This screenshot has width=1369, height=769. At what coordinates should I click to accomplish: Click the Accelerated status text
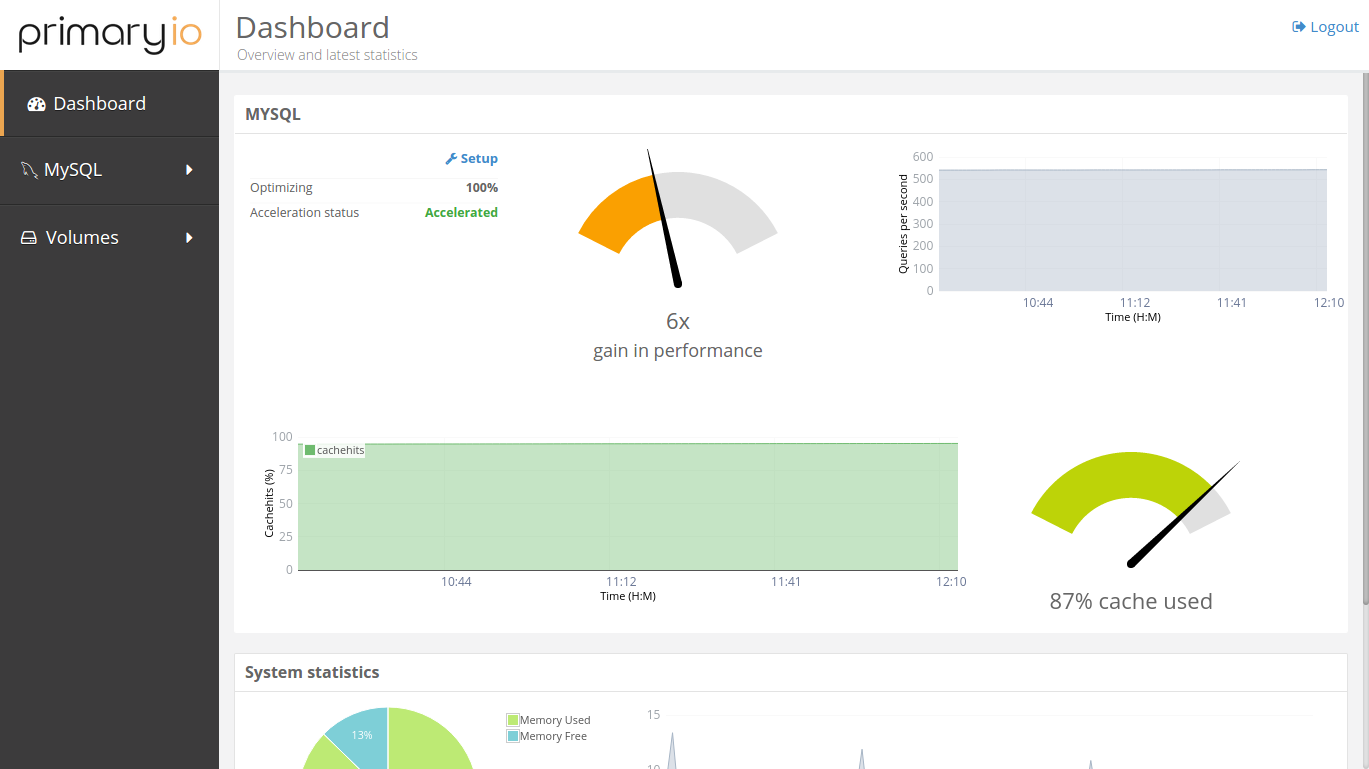[x=461, y=213]
